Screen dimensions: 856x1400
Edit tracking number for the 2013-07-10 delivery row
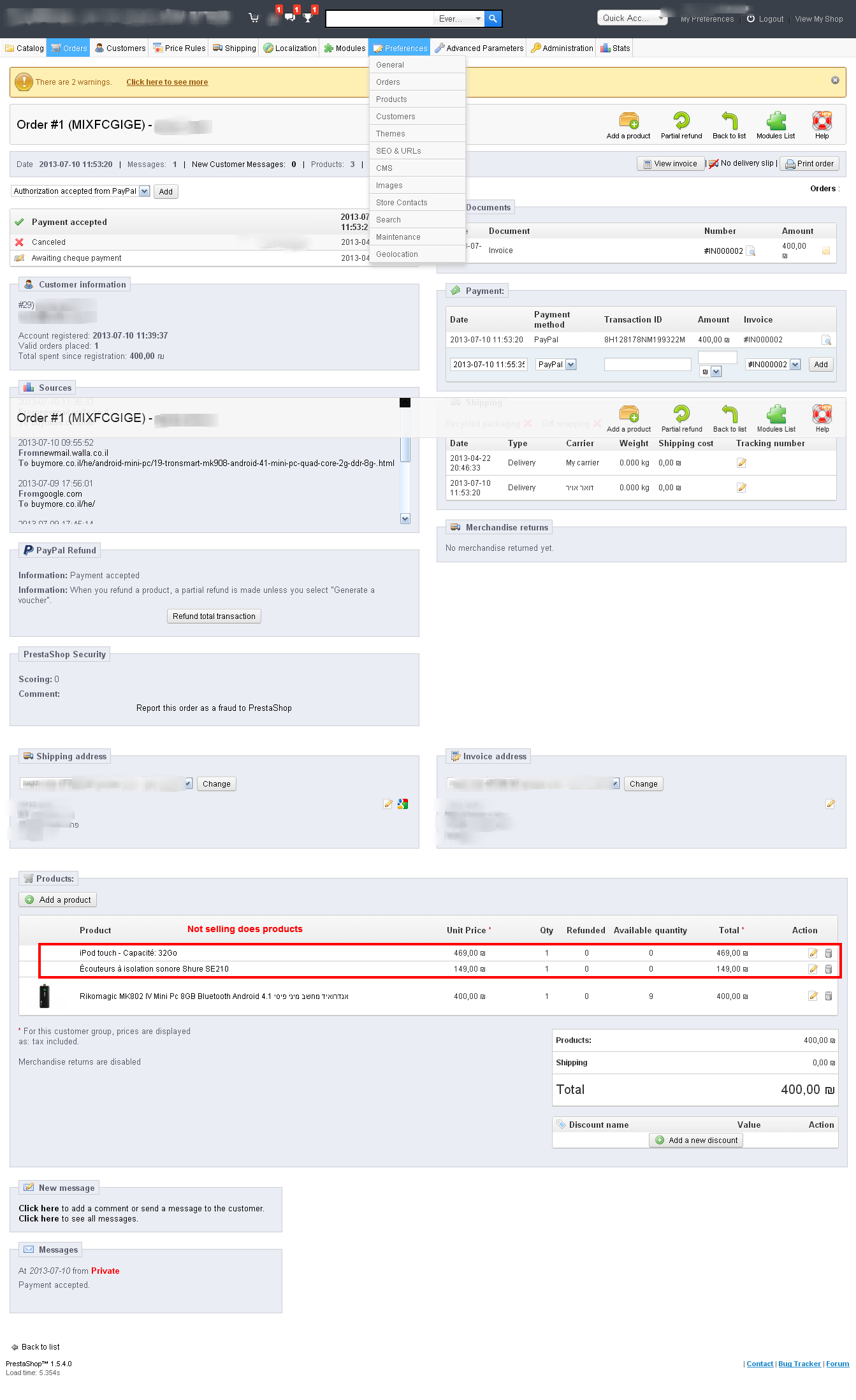741,488
